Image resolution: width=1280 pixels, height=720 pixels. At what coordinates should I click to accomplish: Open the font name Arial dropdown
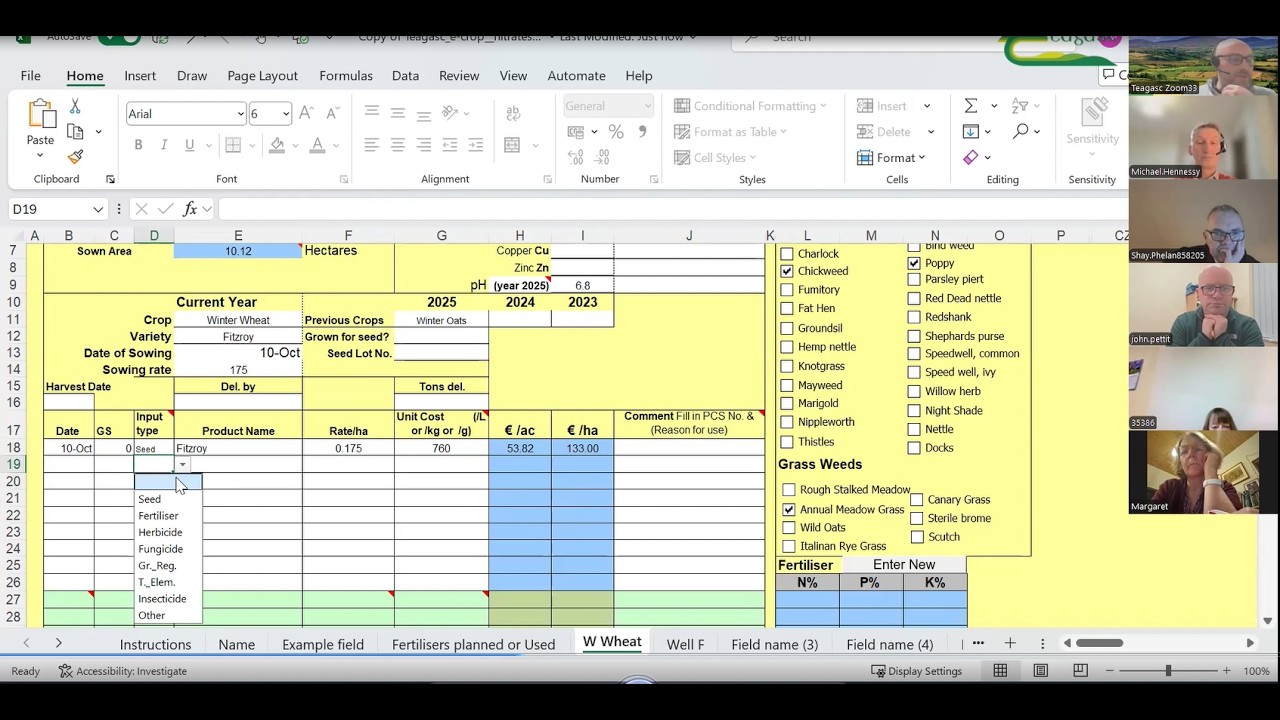[x=240, y=114]
